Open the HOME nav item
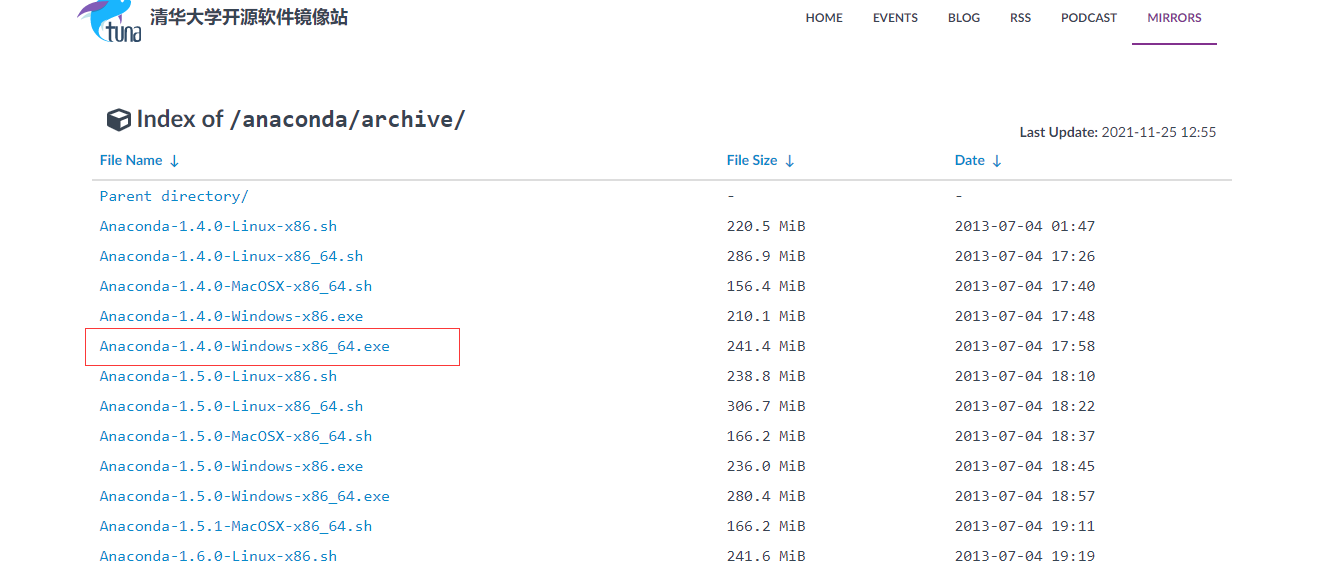 pos(824,18)
